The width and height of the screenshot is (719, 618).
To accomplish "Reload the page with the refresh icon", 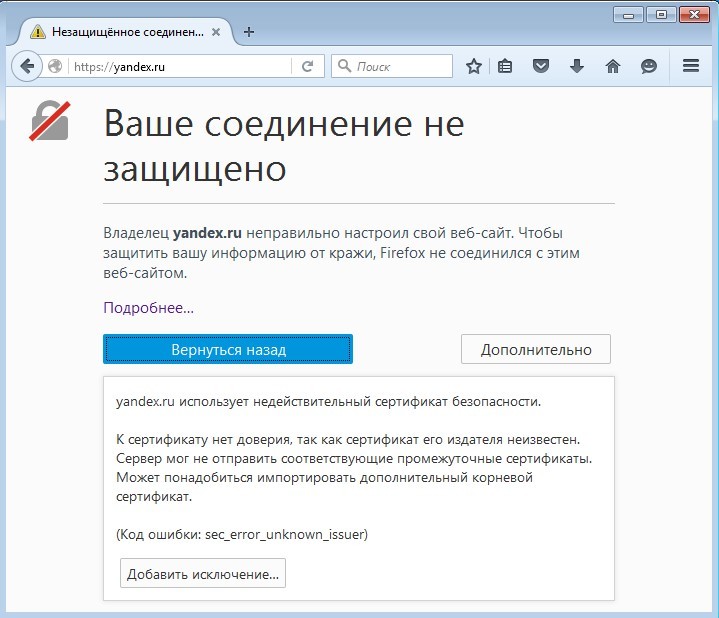I will point(308,66).
